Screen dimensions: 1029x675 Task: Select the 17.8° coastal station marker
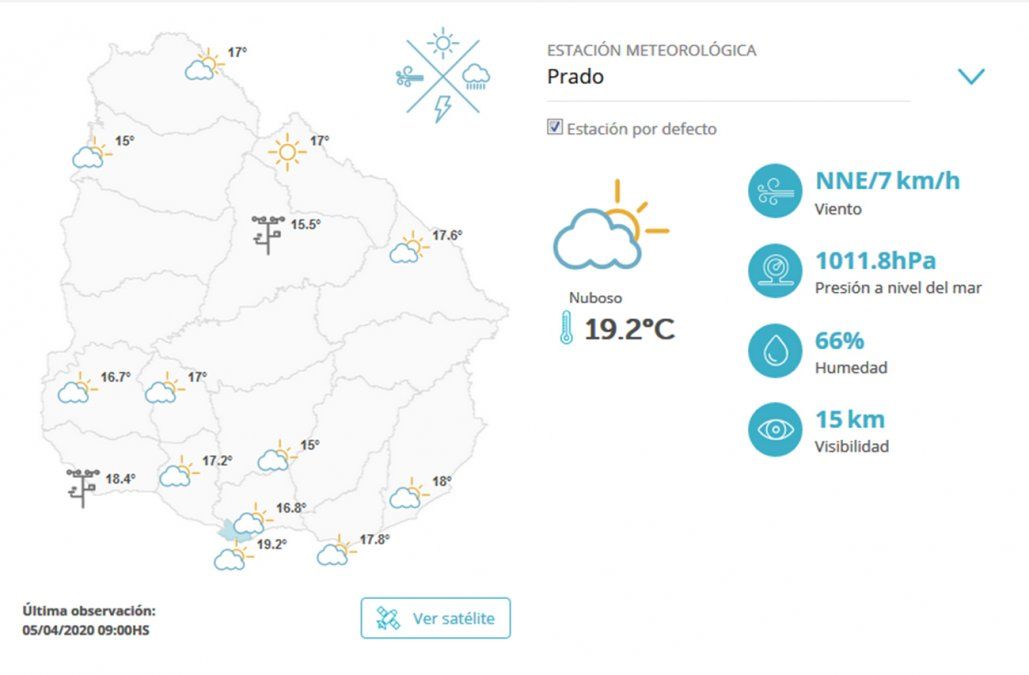[335, 550]
